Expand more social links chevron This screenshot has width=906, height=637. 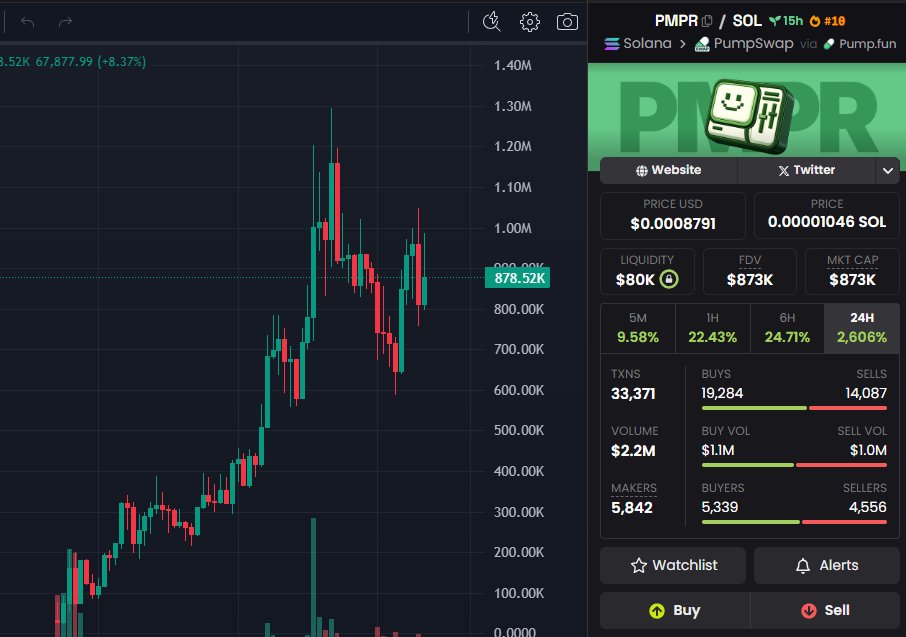pos(888,171)
